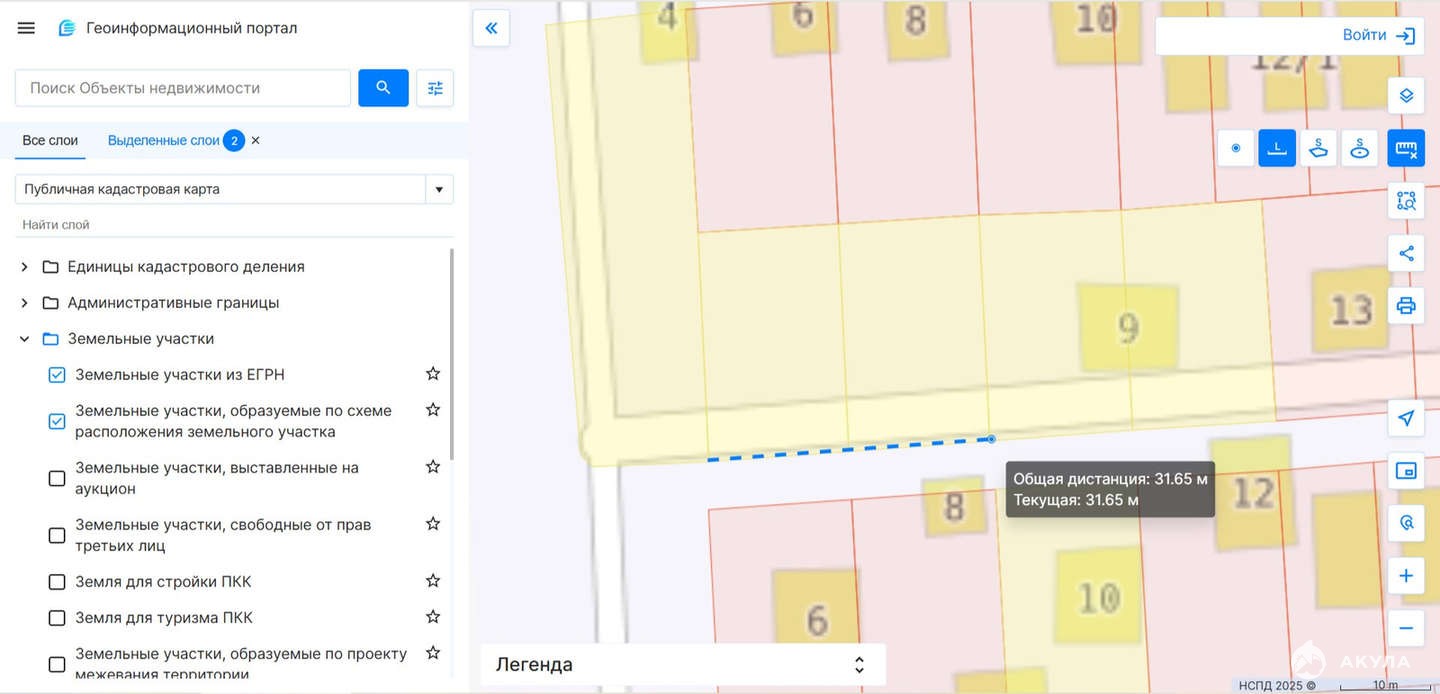The image size is (1440, 694).
Task: Click the Поиск Объекты недвижимости search field
Action: (x=183, y=88)
